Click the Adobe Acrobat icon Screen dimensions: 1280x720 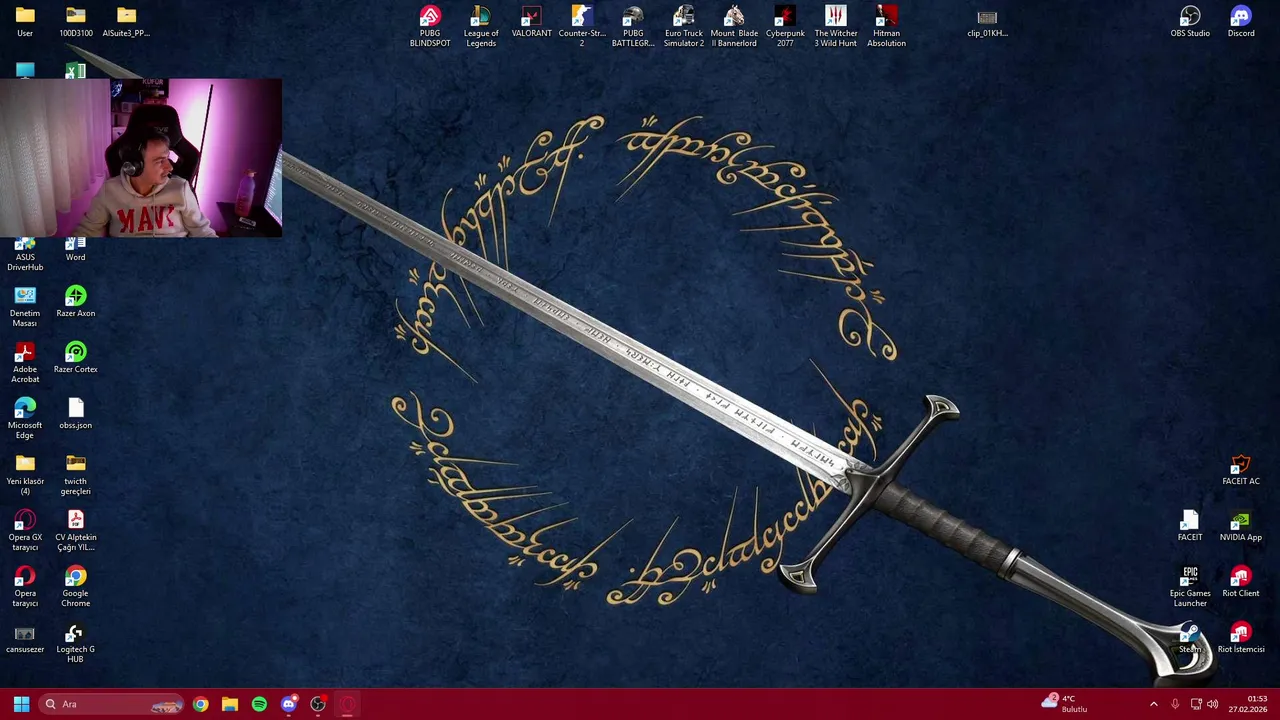25,362
